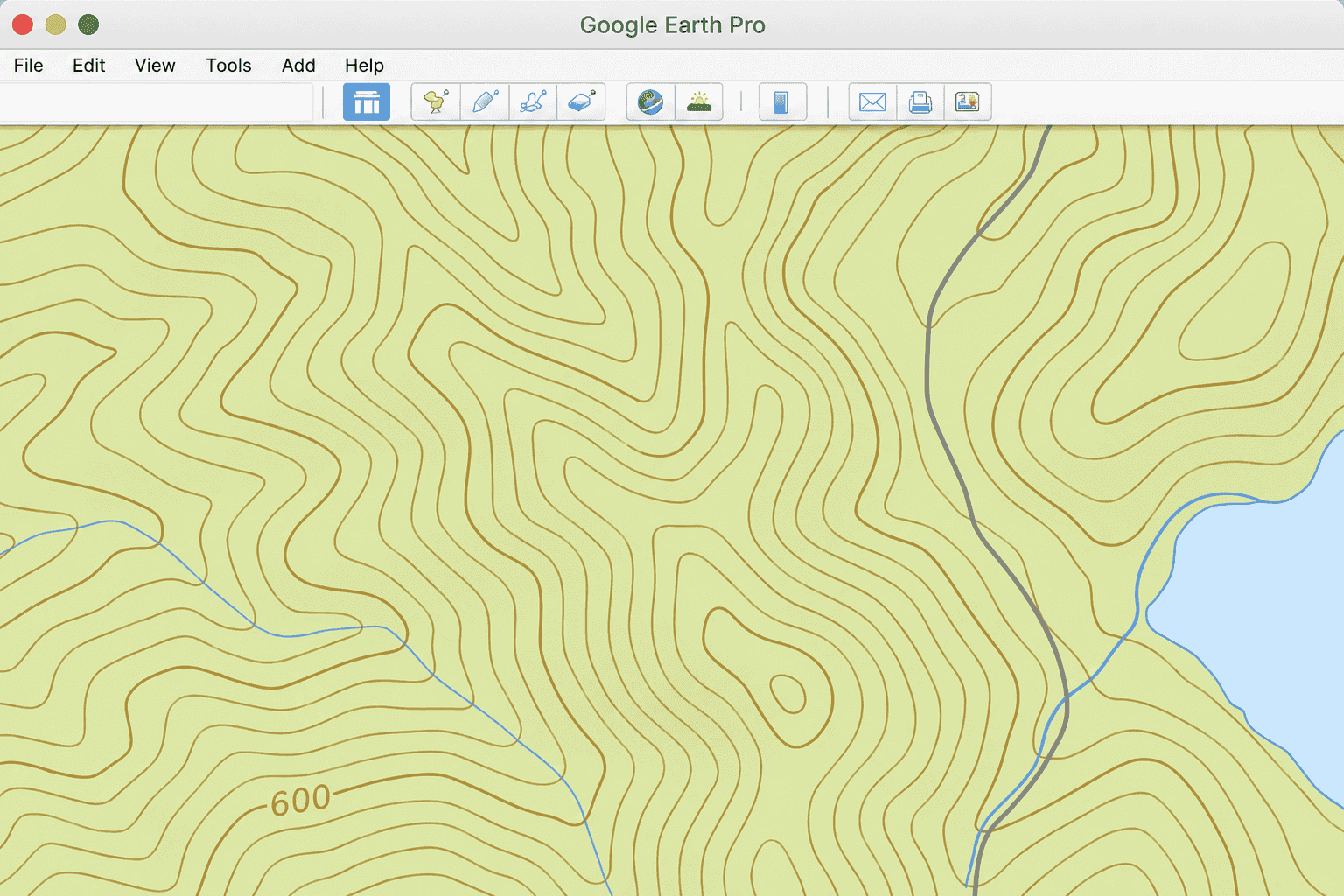
Task: Select the Add Image Overlay tool
Action: 581,102
